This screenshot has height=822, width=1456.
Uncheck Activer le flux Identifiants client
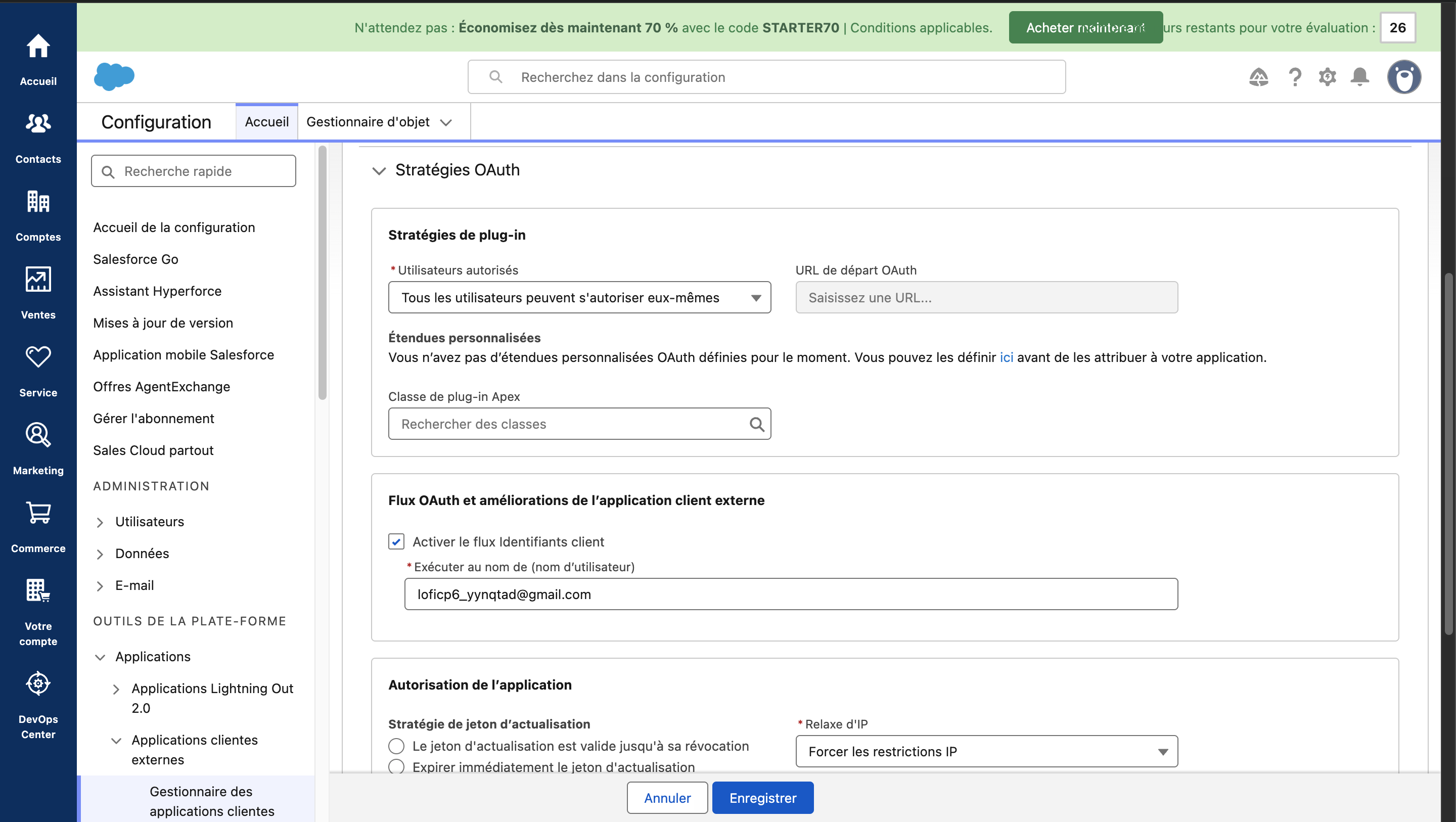tap(396, 541)
